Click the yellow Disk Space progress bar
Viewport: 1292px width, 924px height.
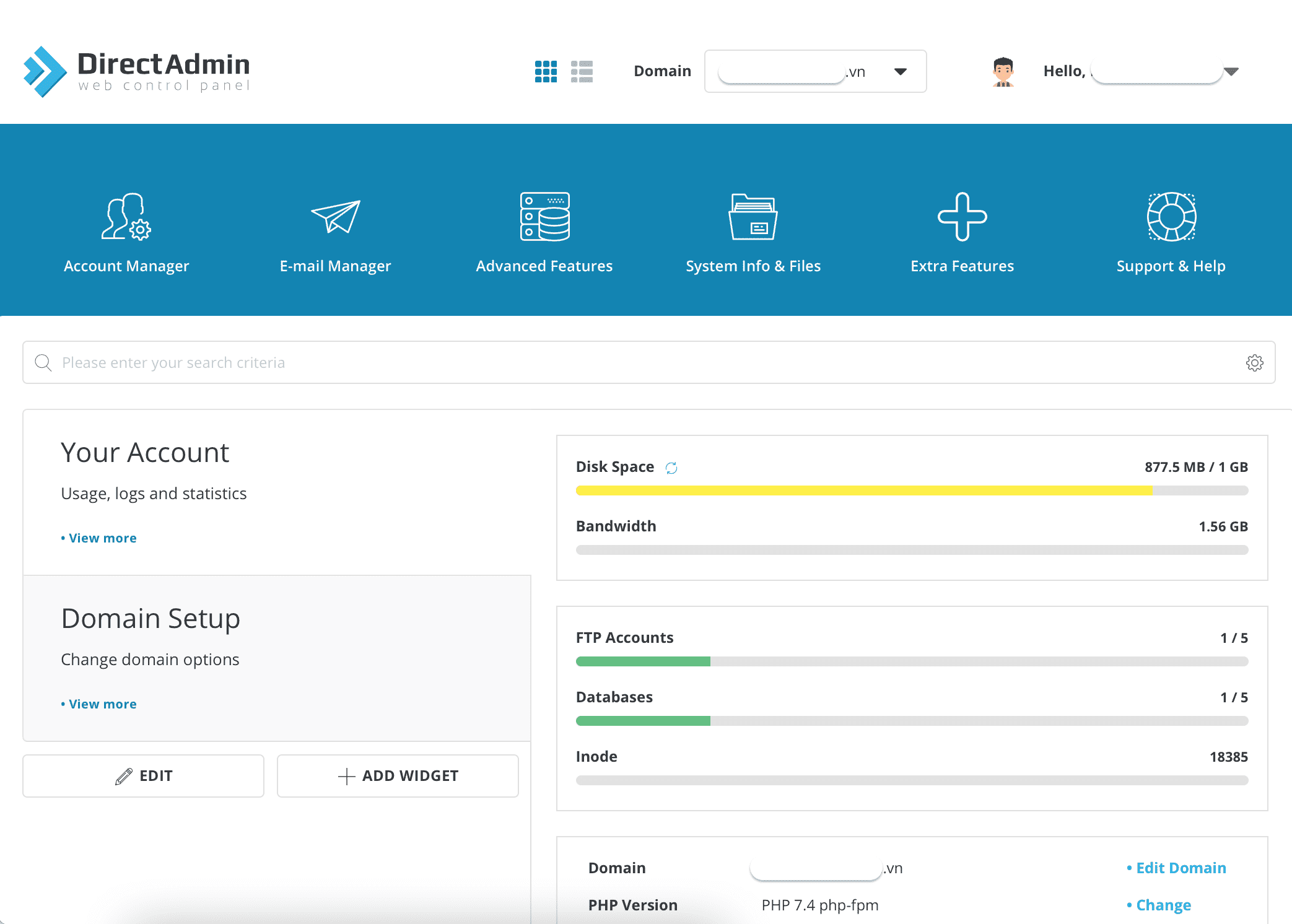point(861,490)
